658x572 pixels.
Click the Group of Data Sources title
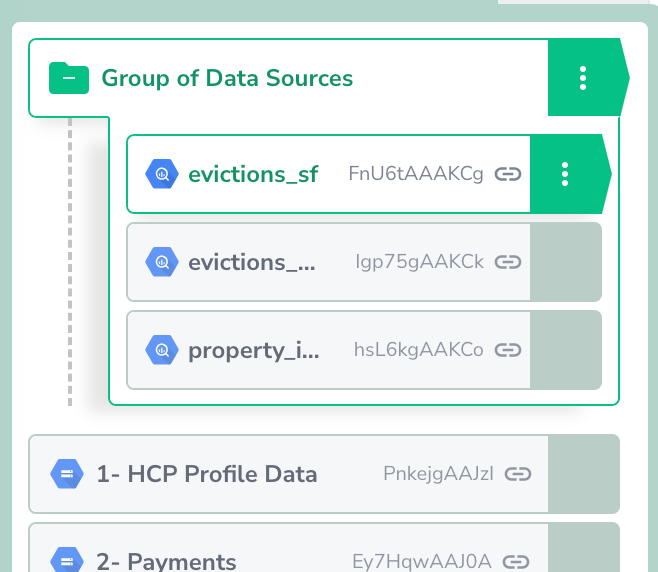point(227,78)
